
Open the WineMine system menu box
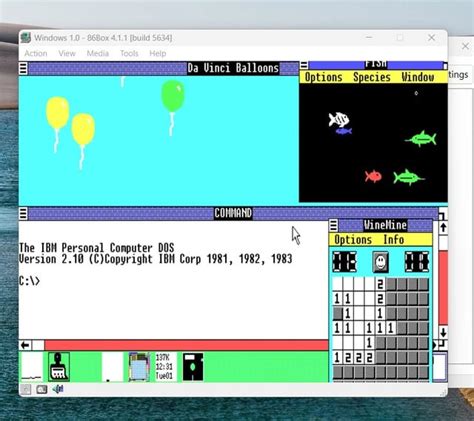pos(334,225)
